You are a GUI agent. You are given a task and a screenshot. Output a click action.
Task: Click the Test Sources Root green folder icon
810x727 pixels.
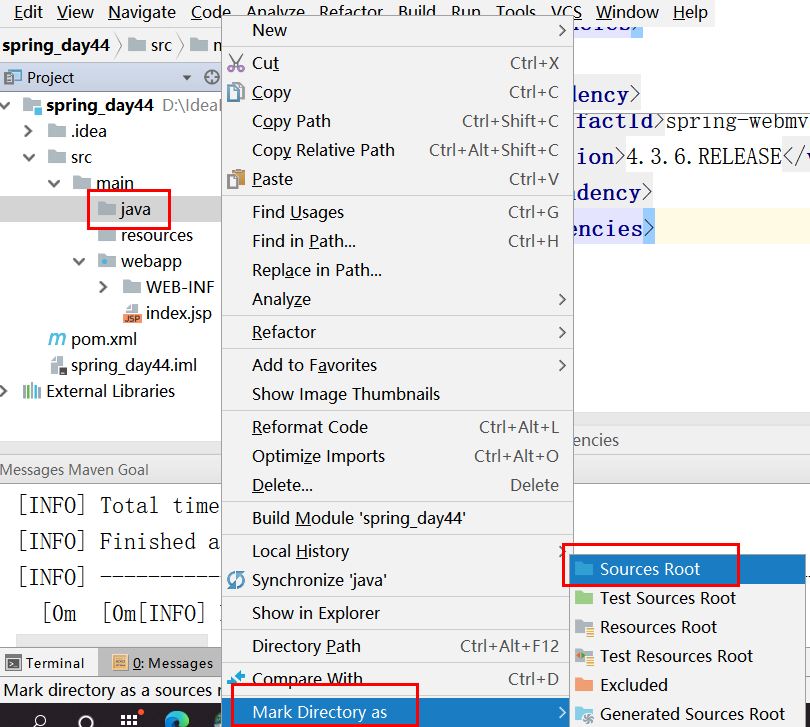tap(584, 597)
